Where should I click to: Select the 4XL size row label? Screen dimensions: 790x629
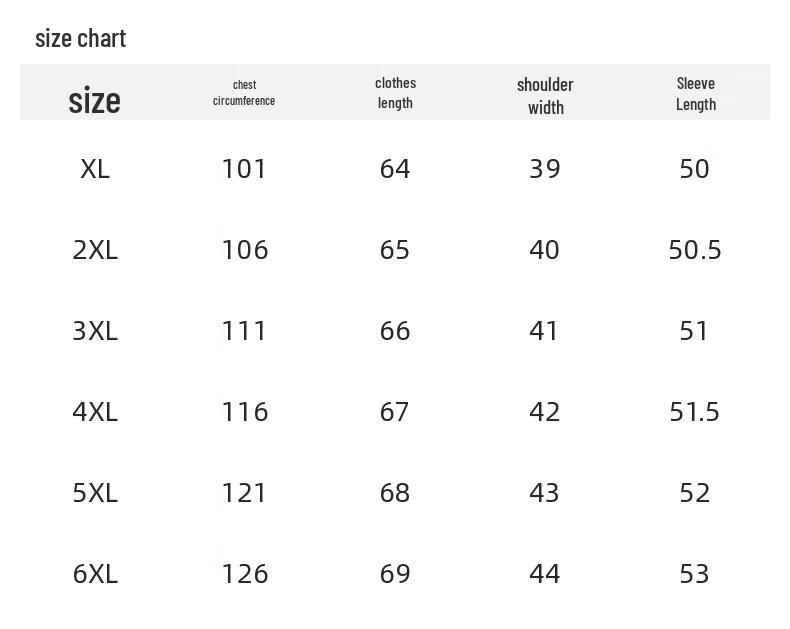(x=95, y=412)
